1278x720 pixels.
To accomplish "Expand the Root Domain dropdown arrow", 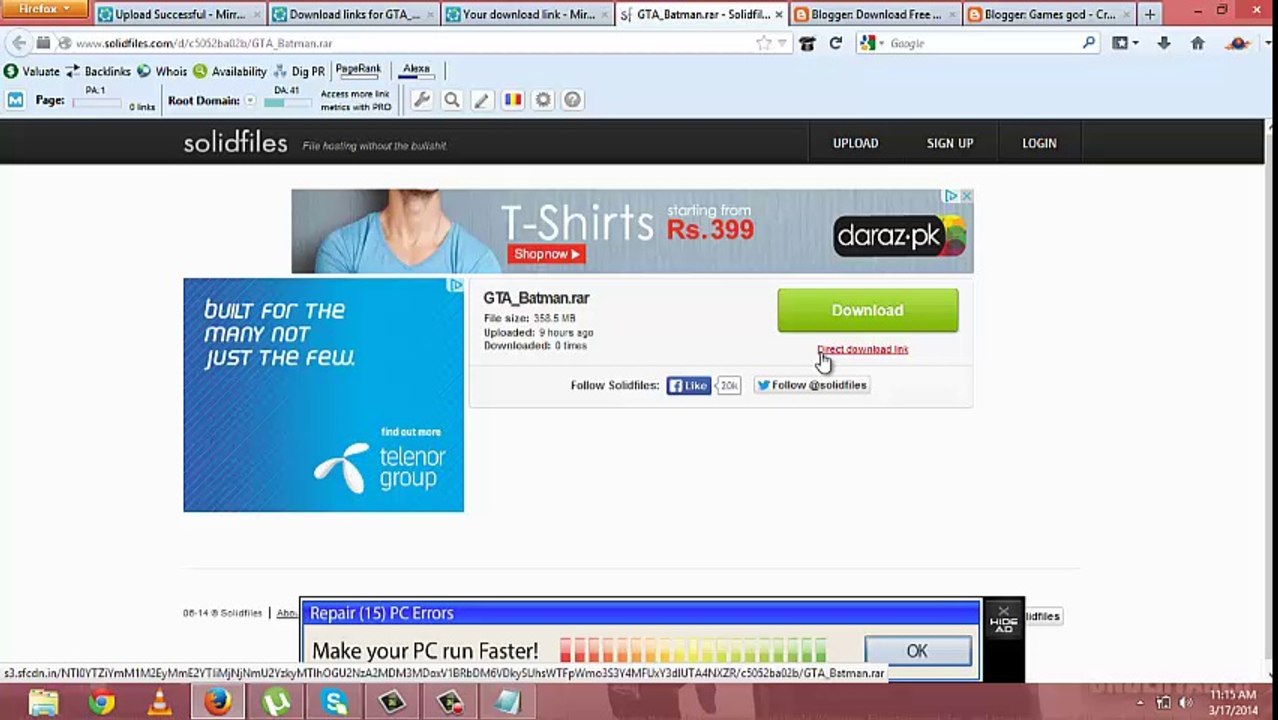I will tap(250, 101).
